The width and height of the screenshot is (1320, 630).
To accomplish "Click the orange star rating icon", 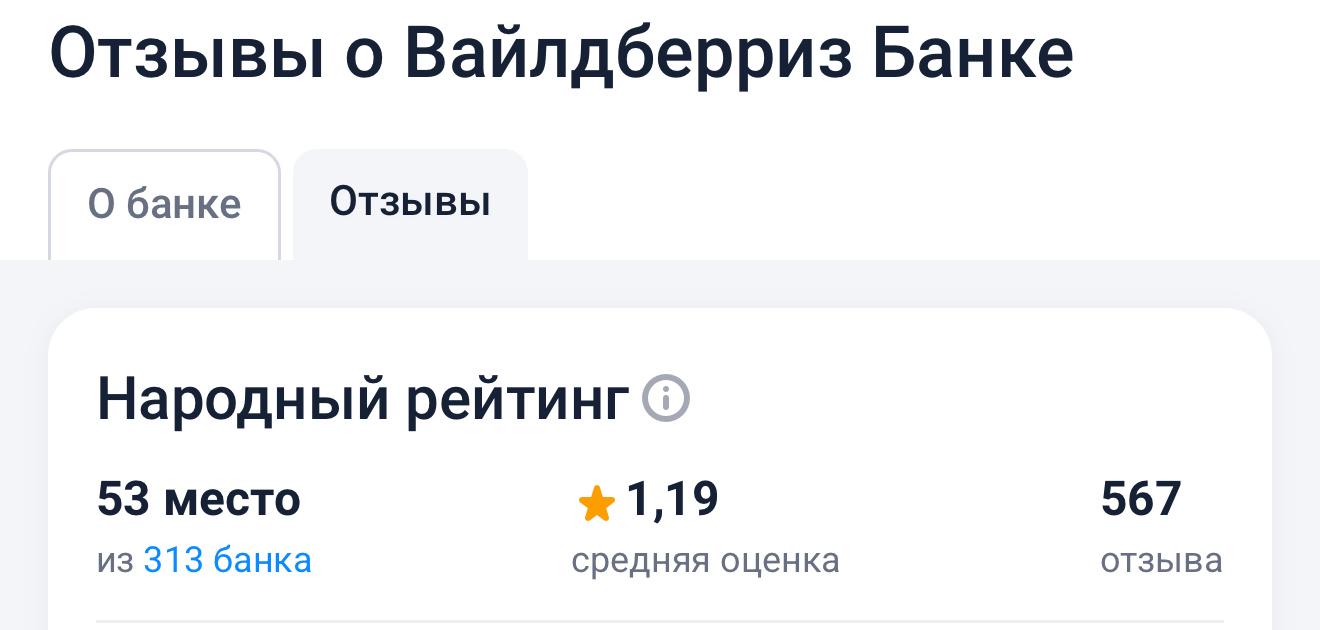I will pos(597,504).
